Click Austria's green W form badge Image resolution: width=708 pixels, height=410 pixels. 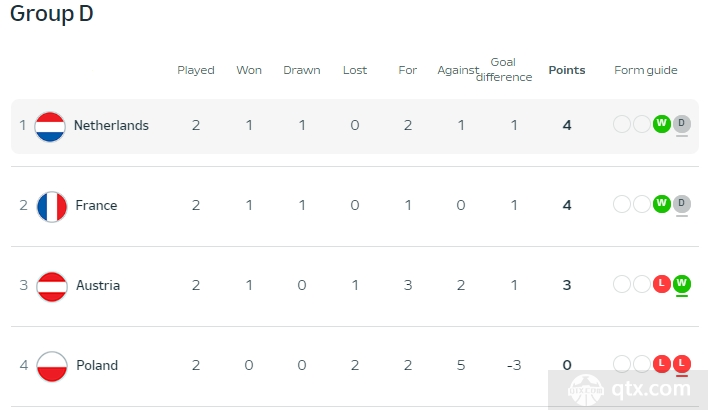click(x=681, y=284)
